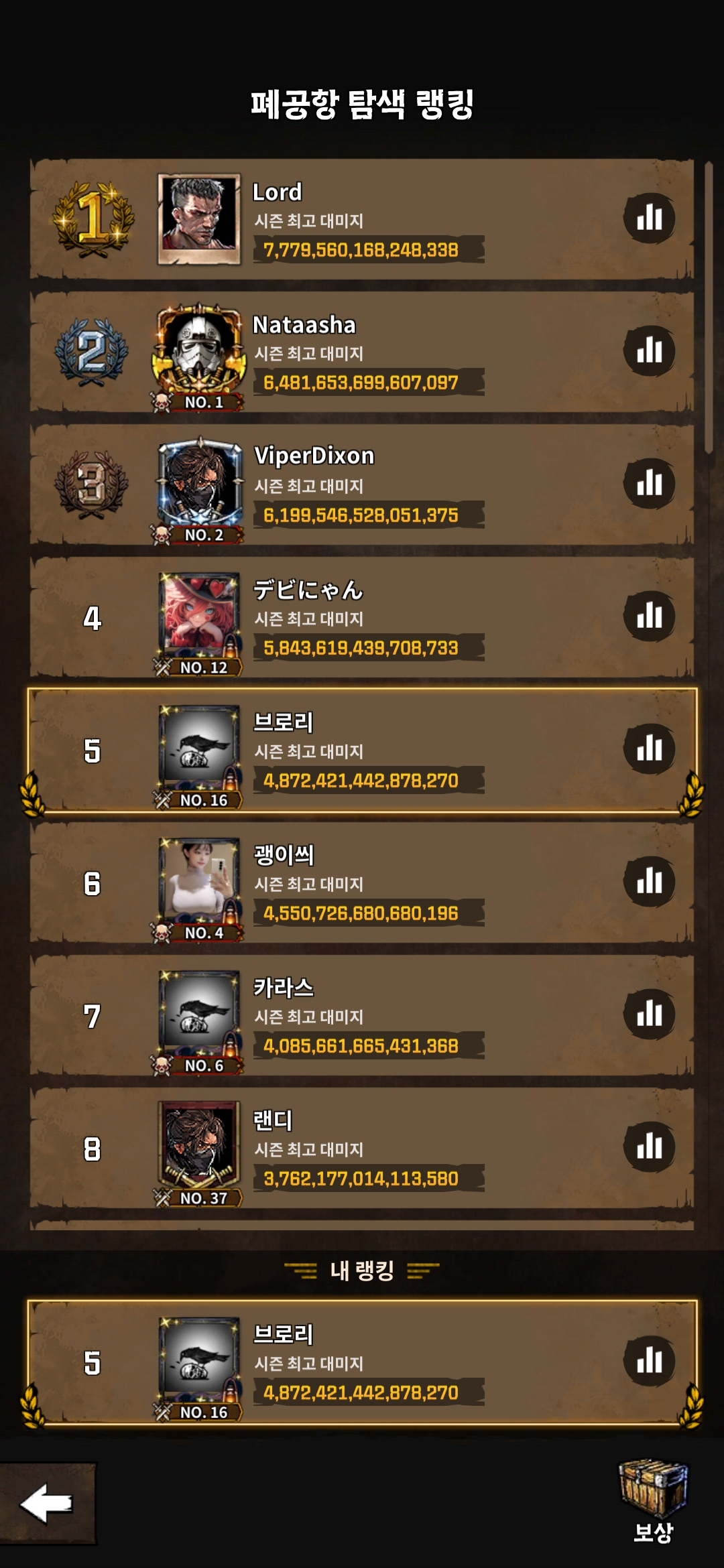Open stats chart icon for 랜디
This screenshot has width=724, height=1568.
tap(649, 1147)
